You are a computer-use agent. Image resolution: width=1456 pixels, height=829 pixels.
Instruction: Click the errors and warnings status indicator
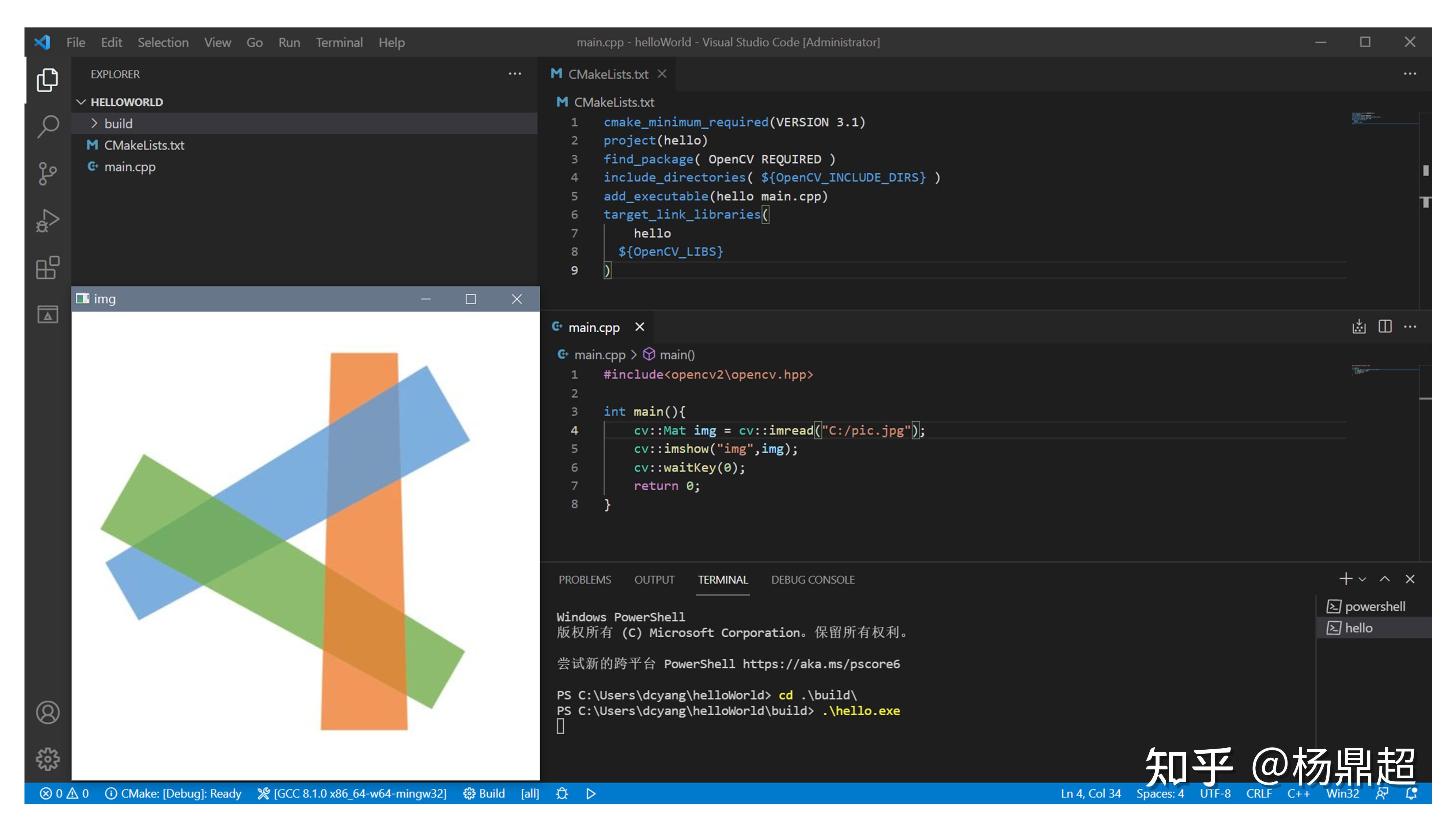pos(64,794)
